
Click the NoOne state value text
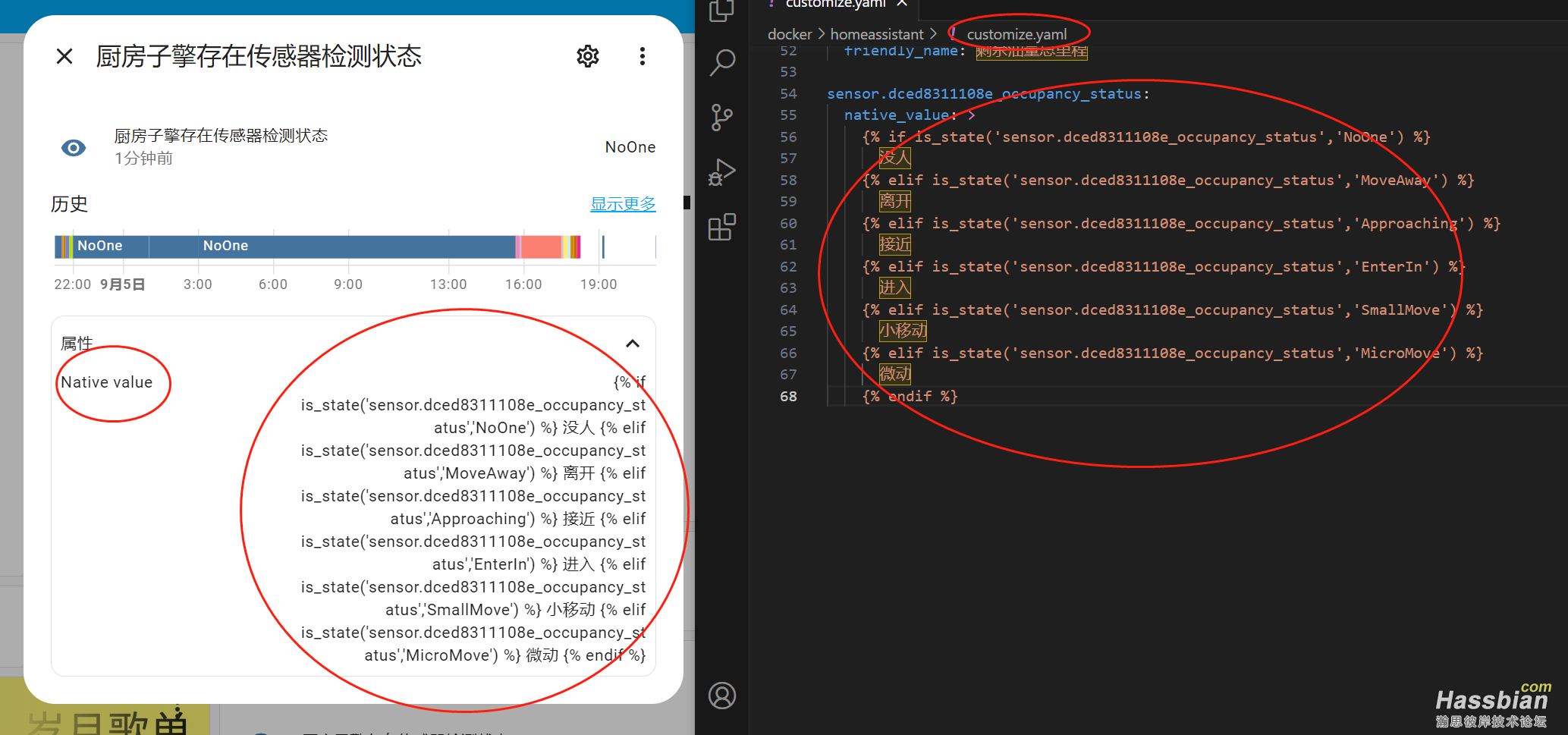630,147
